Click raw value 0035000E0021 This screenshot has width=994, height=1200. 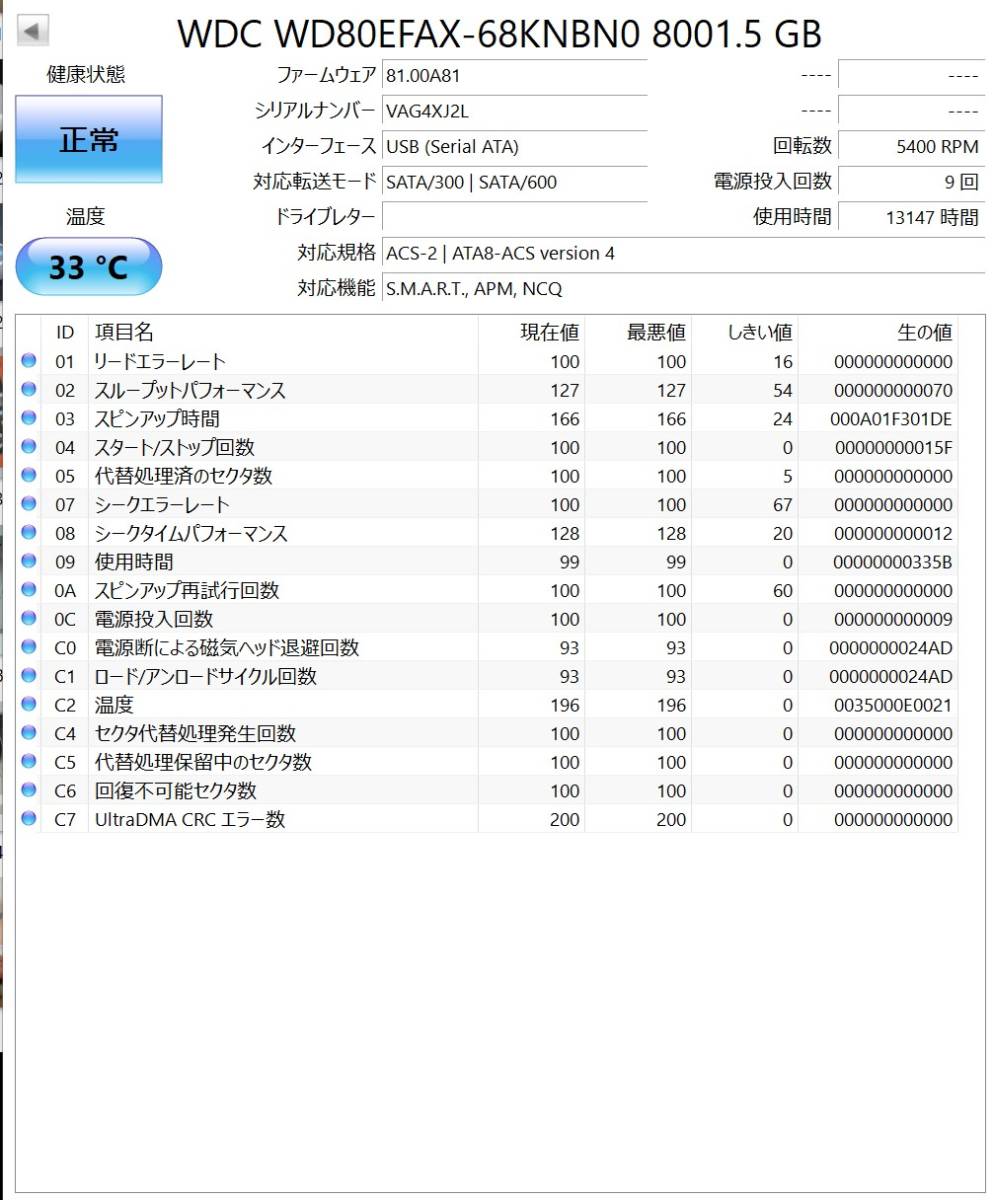pos(893,706)
